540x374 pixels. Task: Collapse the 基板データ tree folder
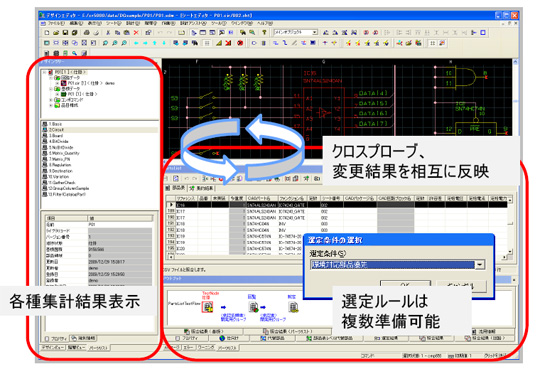(x=51, y=89)
